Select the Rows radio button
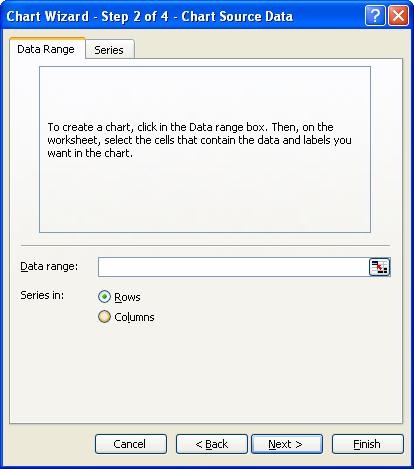 (104, 297)
